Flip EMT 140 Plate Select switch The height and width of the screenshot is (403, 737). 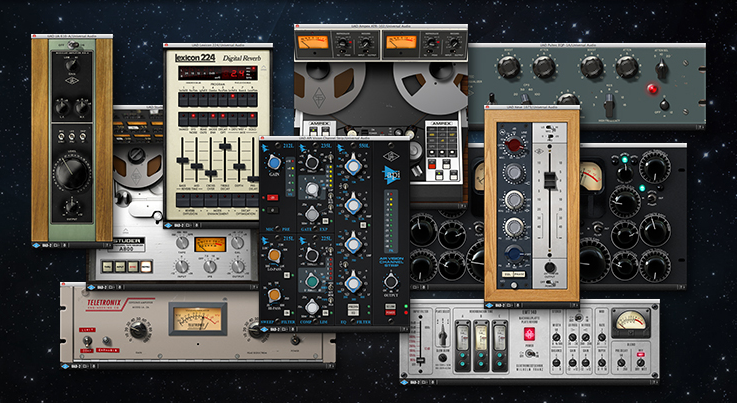442,337
